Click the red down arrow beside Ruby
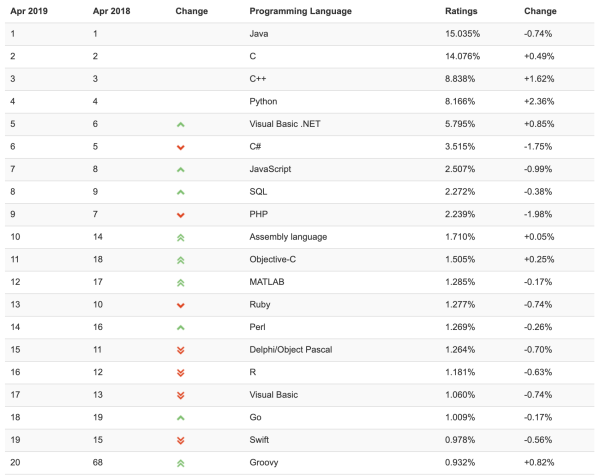 click(x=181, y=305)
